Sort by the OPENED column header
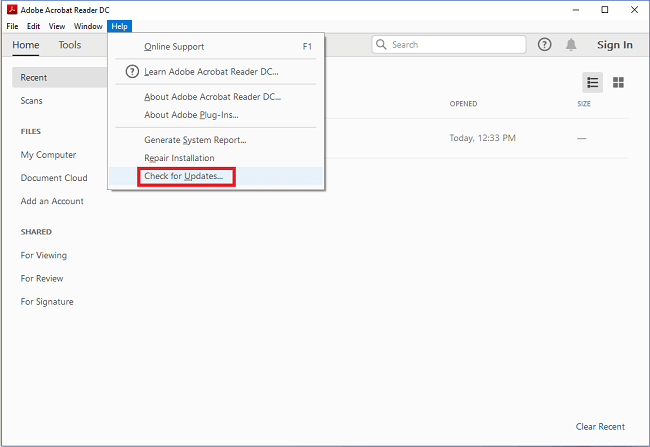Screen dimensions: 650x447 [463, 104]
